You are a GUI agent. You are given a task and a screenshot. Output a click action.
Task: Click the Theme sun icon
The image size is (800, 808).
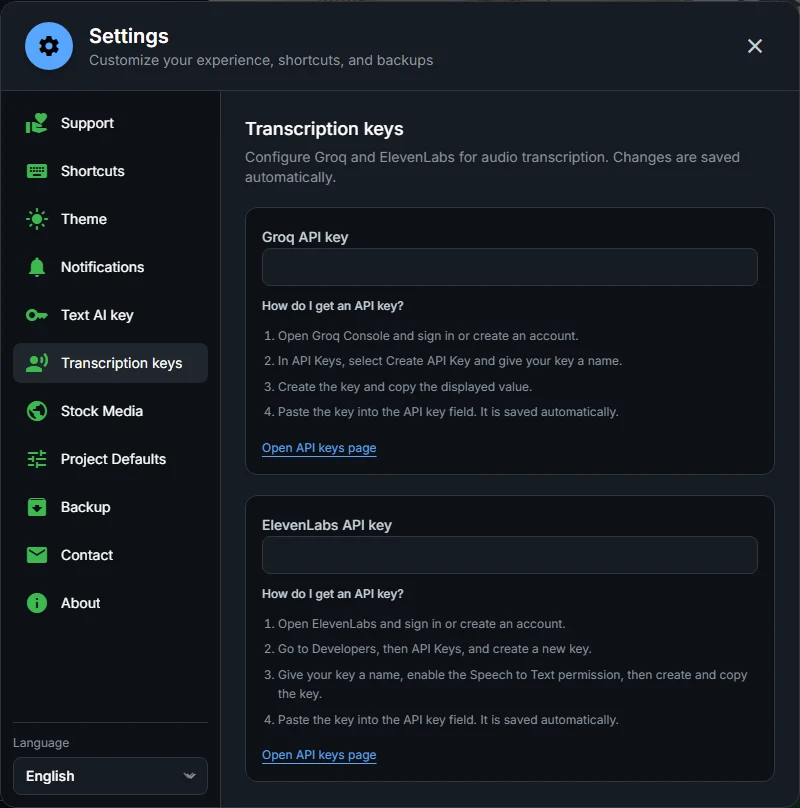coord(37,219)
